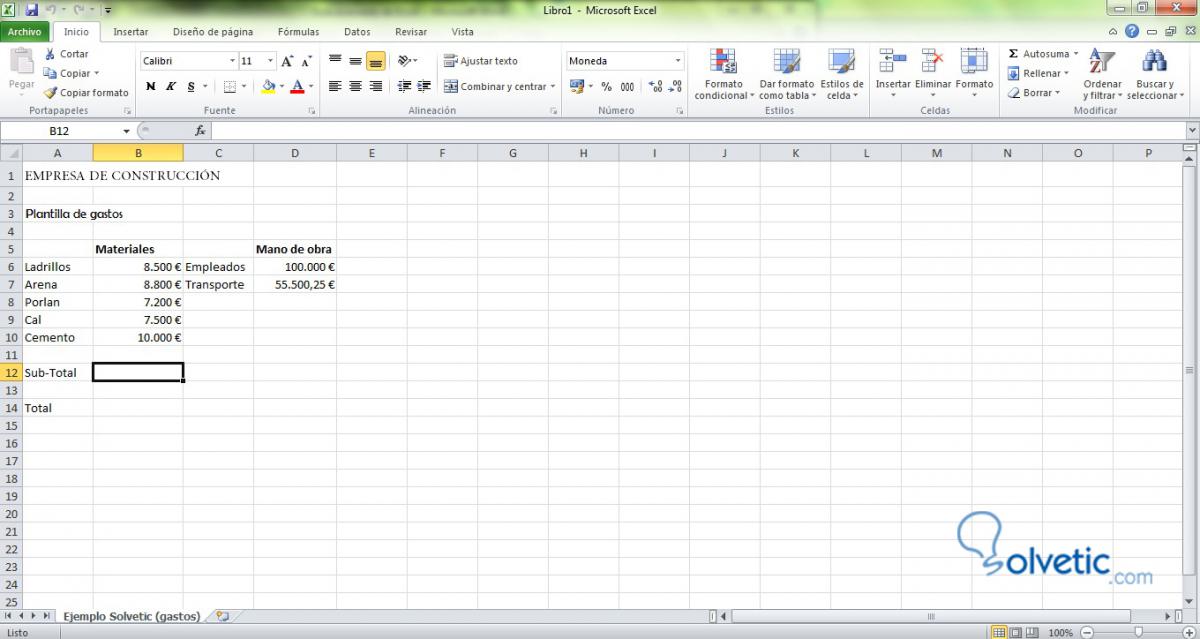Save the workbook from quick access toolbar
1200x639 pixels.
click(32, 9)
